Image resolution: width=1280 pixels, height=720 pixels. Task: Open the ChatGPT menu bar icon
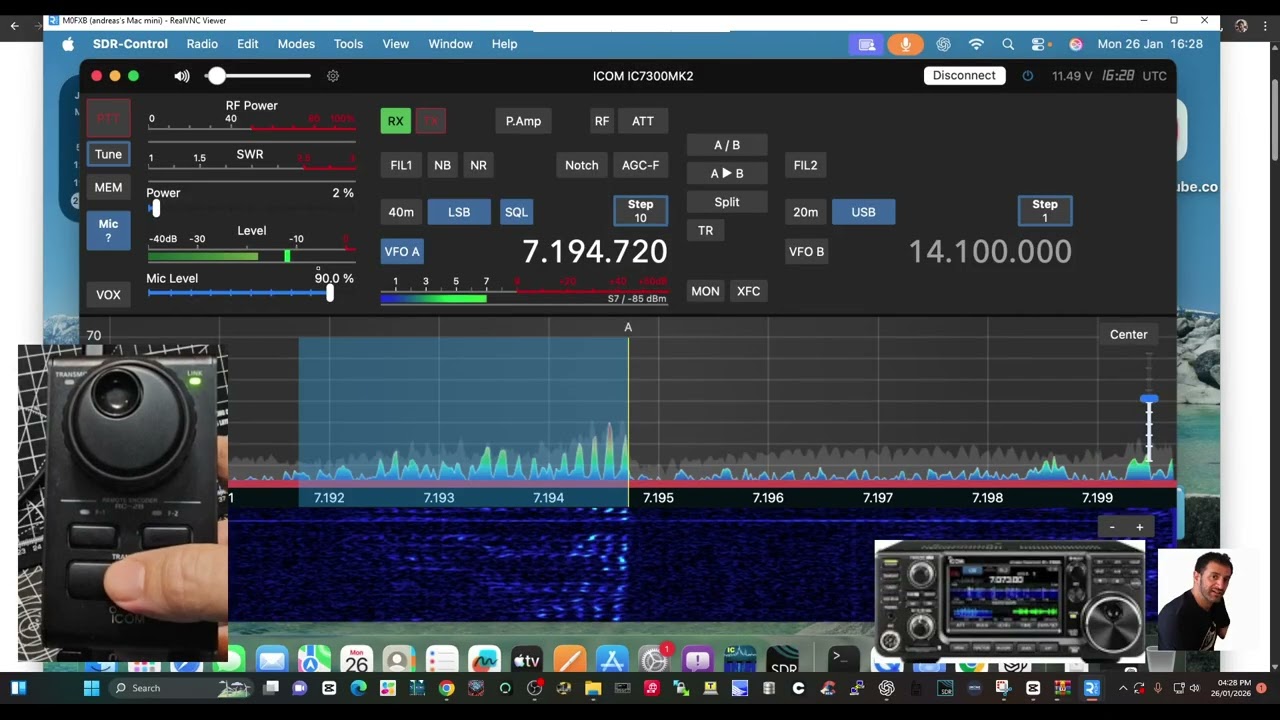943,44
